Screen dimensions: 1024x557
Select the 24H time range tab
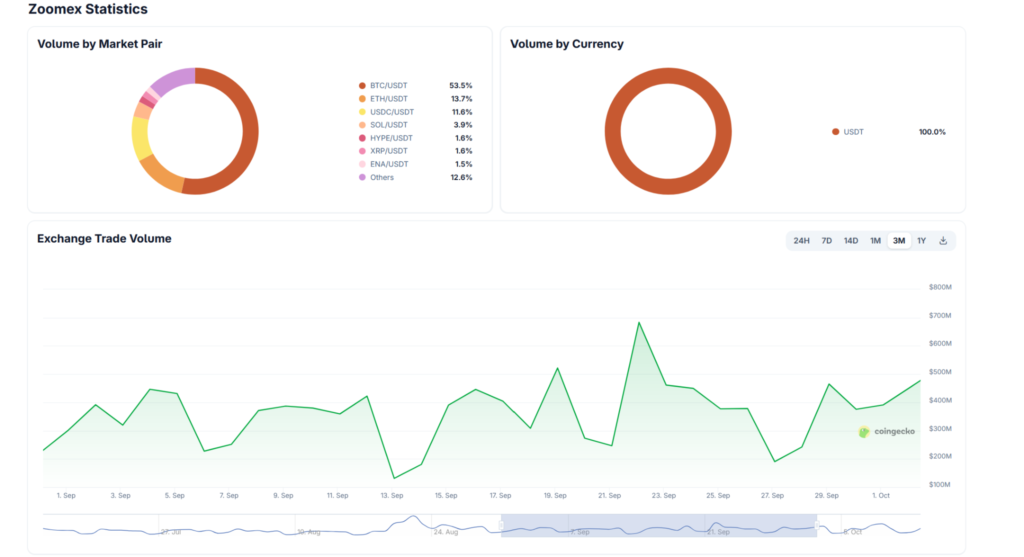tap(801, 241)
